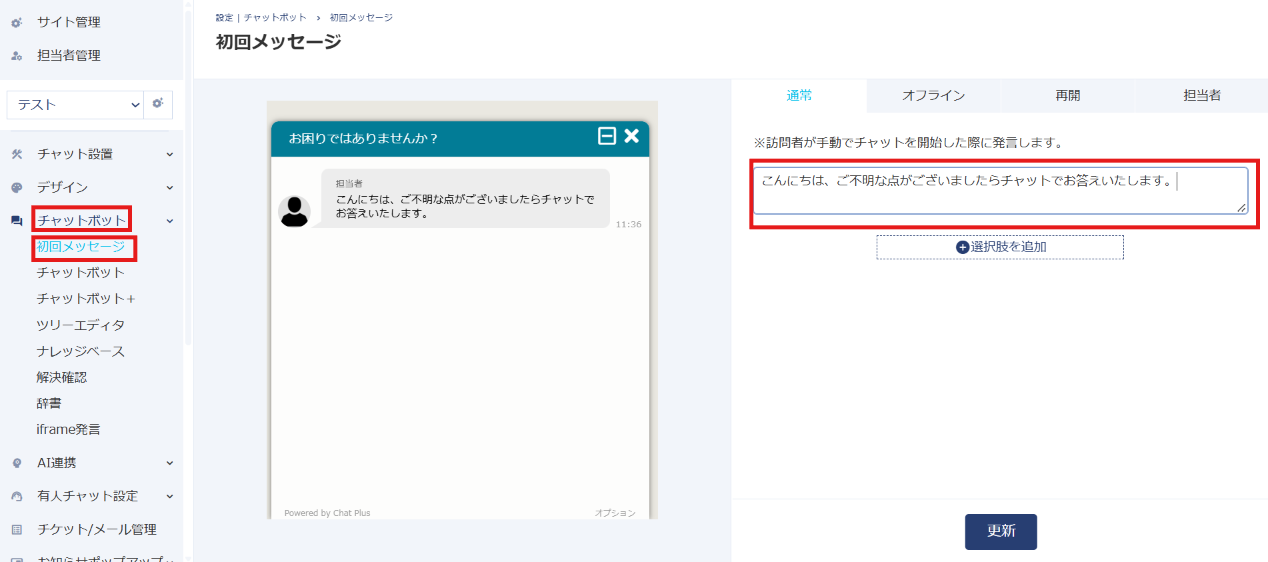Image resolution: width=1268 pixels, height=562 pixels.
Task: Open iframe発言 in the sidebar
Action: click(68, 429)
